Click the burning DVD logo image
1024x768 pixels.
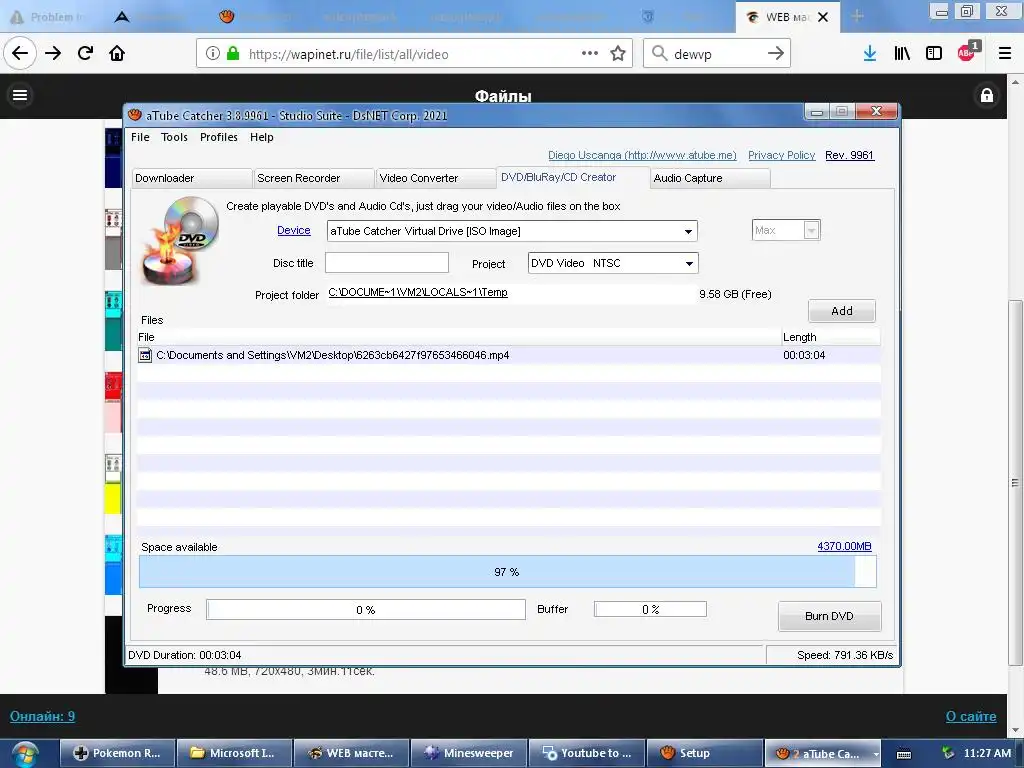[x=181, y=241]
